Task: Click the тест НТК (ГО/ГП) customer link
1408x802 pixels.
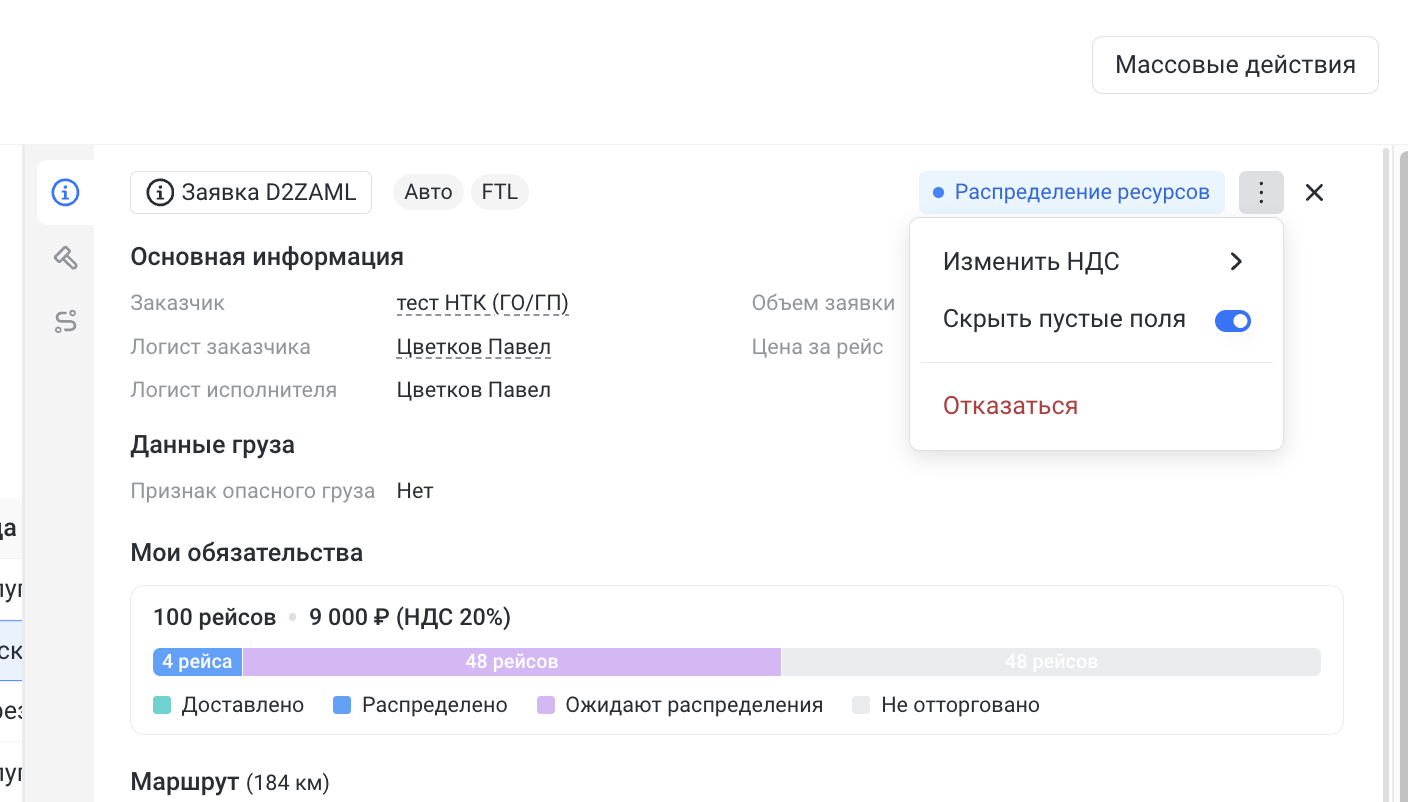Action: (482, 303)
